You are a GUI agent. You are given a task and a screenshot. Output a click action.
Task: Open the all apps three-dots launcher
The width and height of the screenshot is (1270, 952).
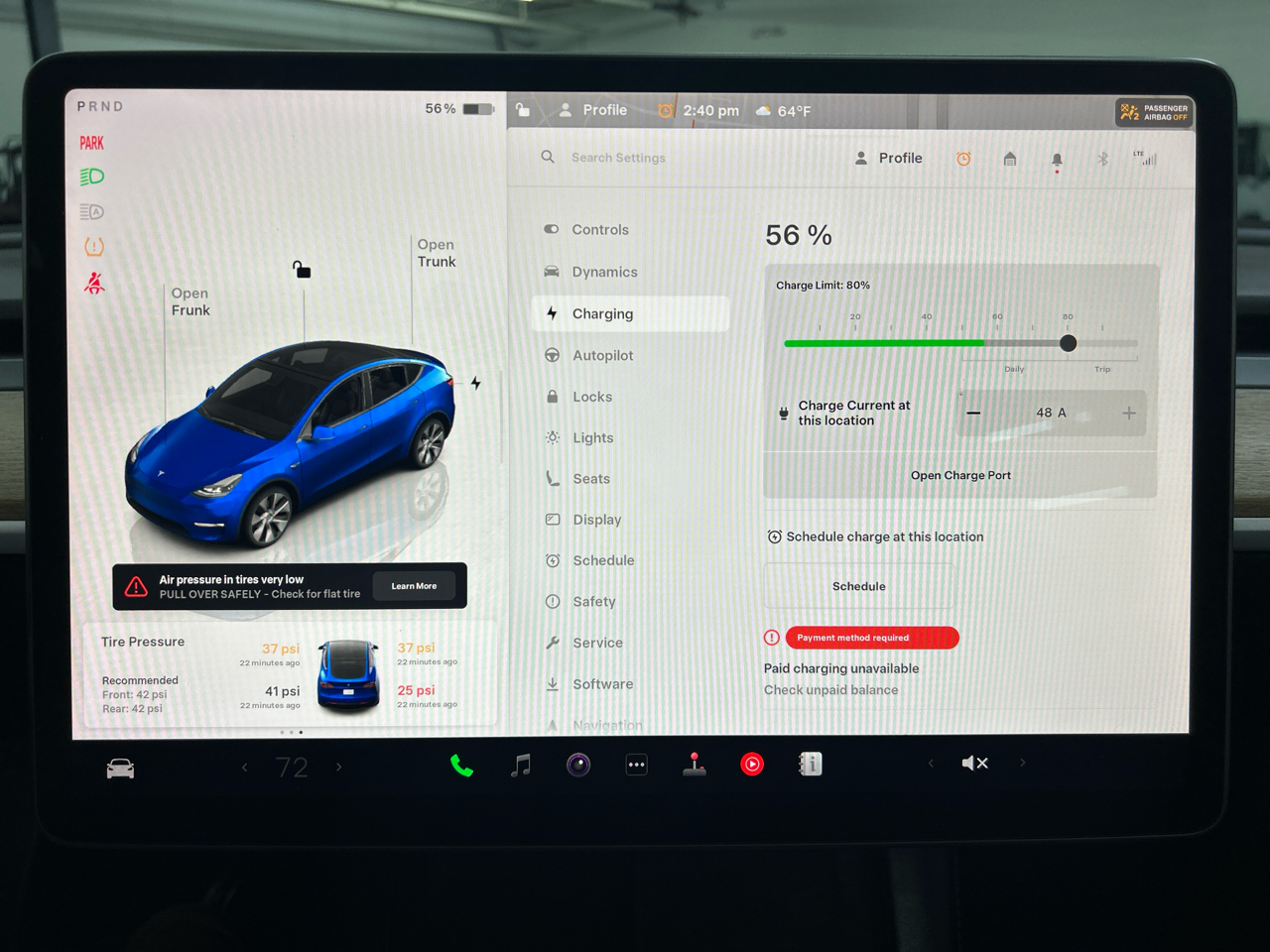637,765
